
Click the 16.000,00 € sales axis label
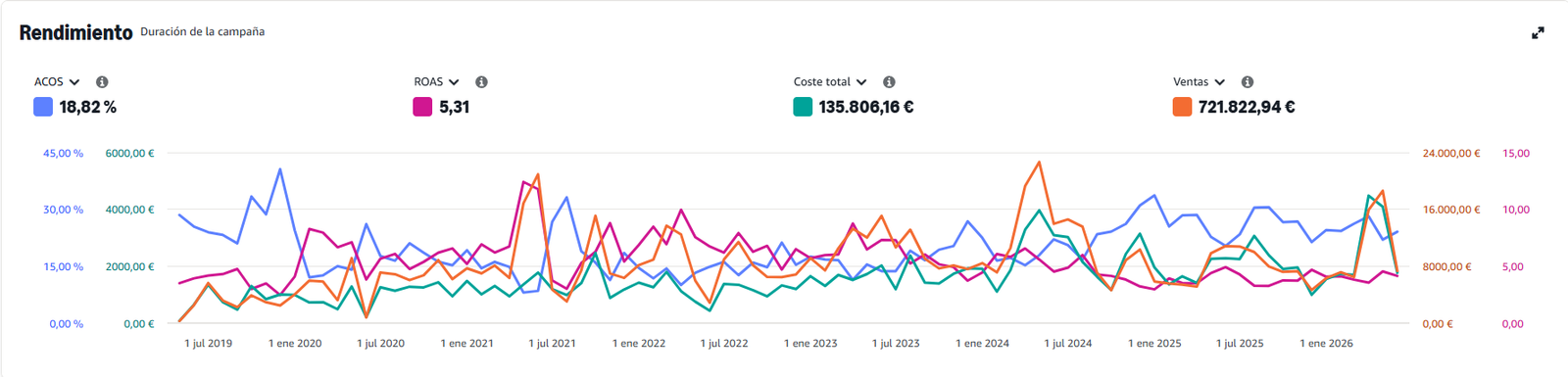[x=1451, y=210]
